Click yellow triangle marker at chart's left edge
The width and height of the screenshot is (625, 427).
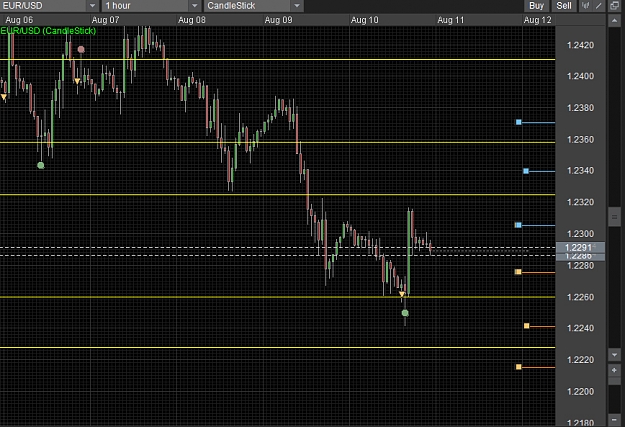[4, 97]
